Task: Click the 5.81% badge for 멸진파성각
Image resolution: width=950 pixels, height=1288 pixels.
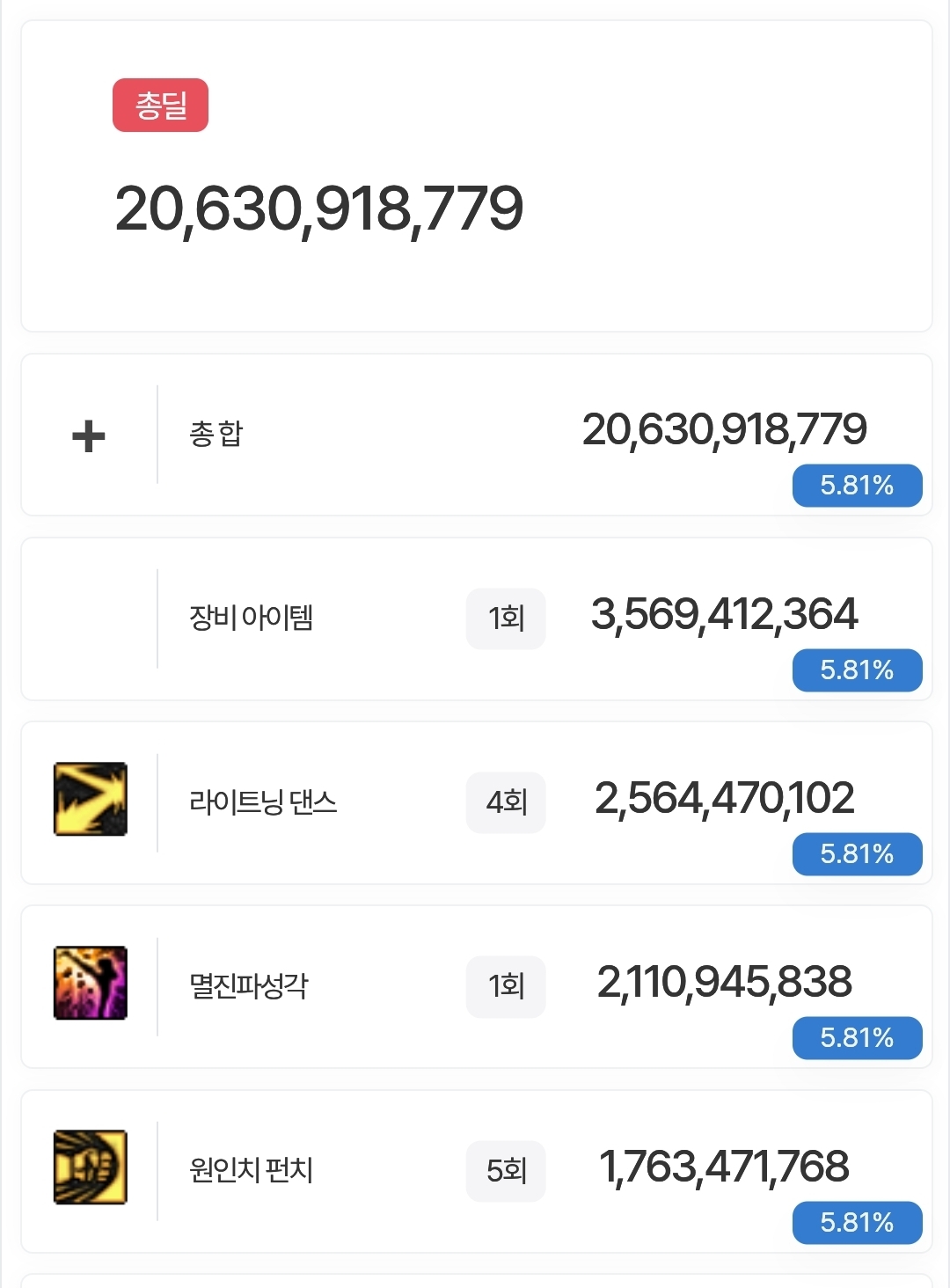Action: pyautogui.click(x=857, y=1038)
